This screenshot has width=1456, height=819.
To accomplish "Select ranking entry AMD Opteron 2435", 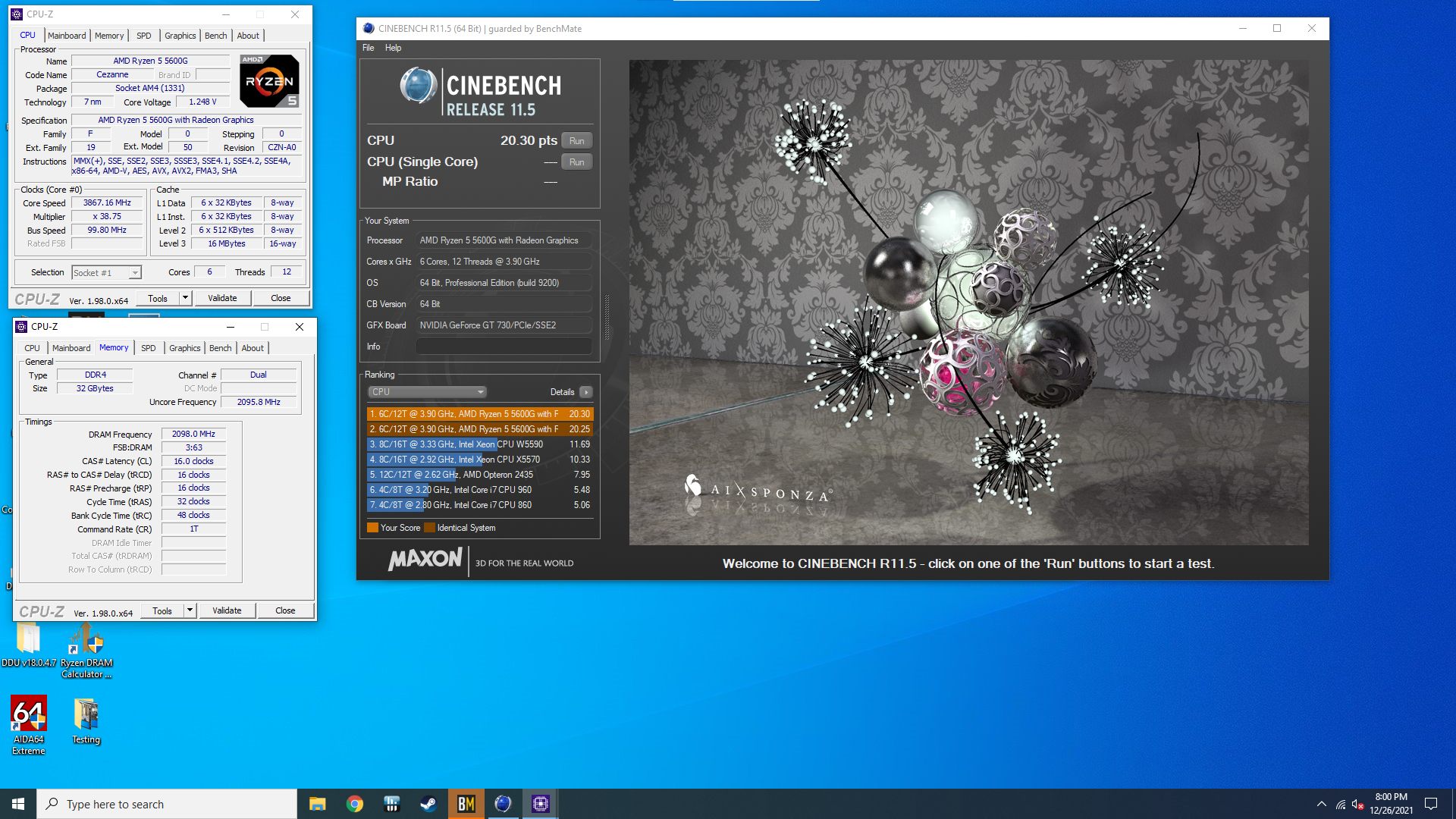I will pos(479,475).
